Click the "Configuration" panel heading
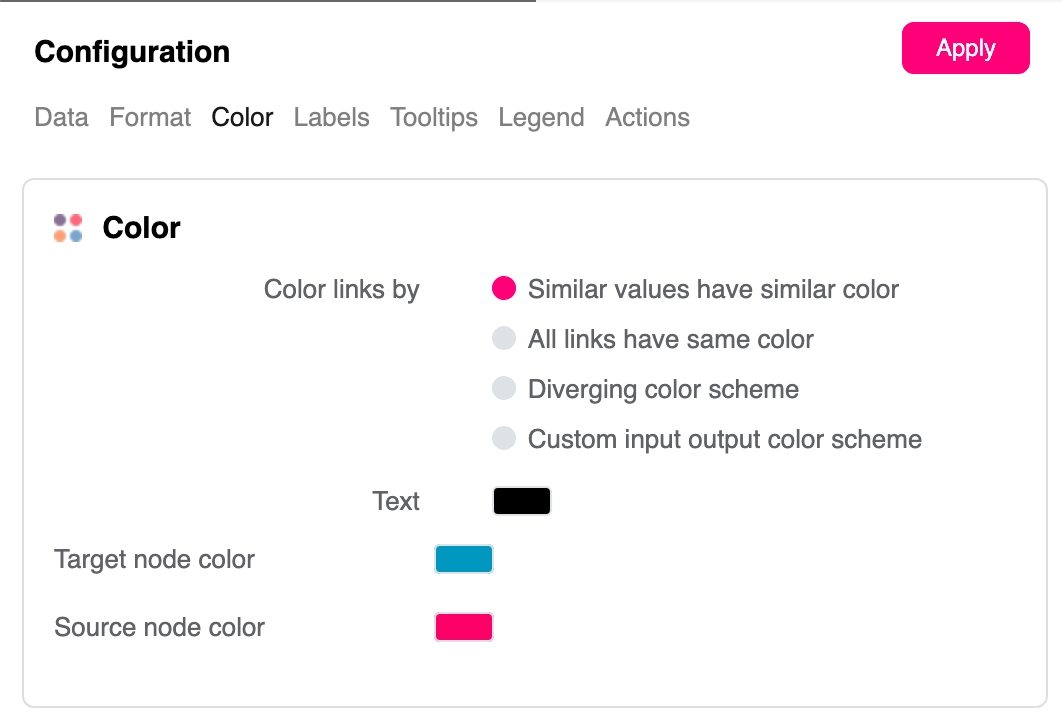This screenshot has width=1062, height=726. click(132, 52)
